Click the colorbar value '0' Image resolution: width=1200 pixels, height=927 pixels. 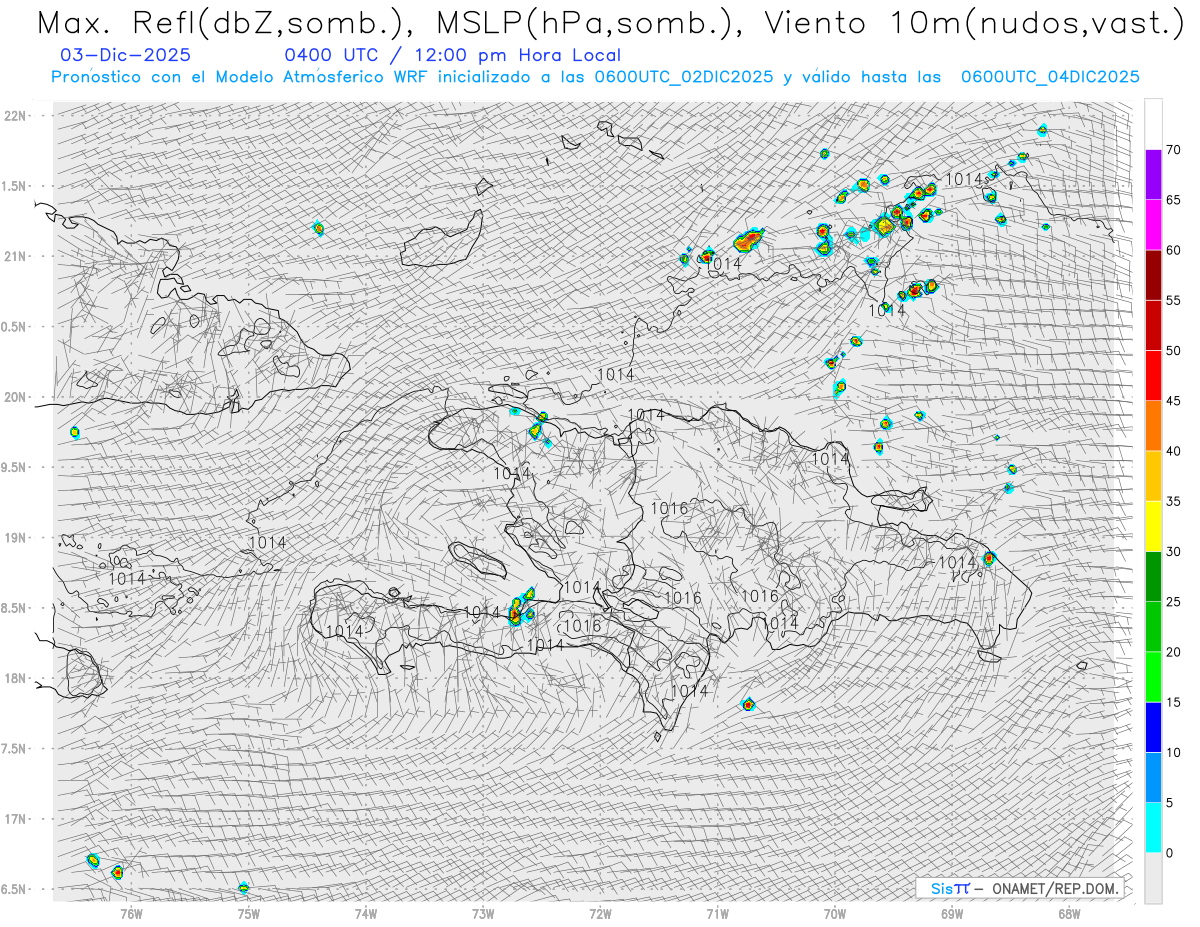(x=1169, y=852)
